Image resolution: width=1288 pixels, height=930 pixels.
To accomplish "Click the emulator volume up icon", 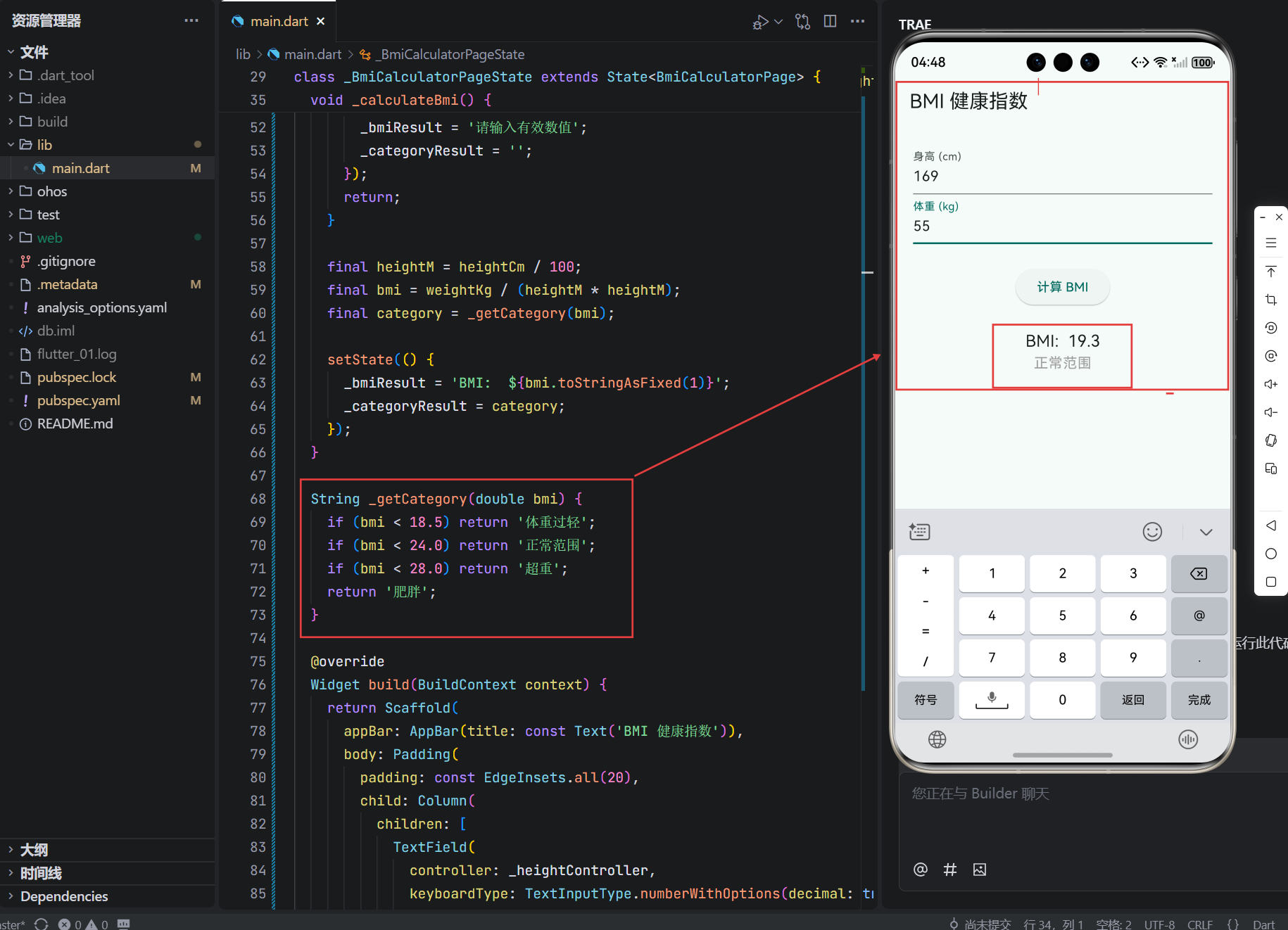I will [1271, 384].
